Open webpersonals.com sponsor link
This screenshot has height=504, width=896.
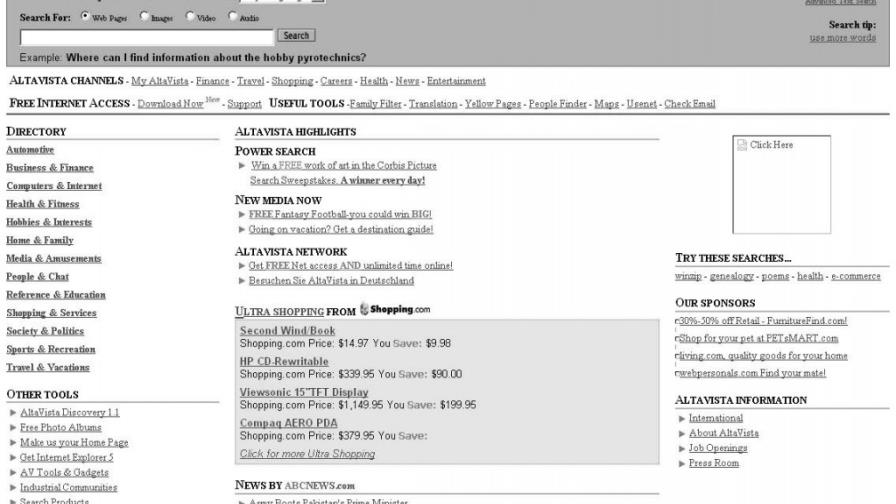(x=752, y=373)
